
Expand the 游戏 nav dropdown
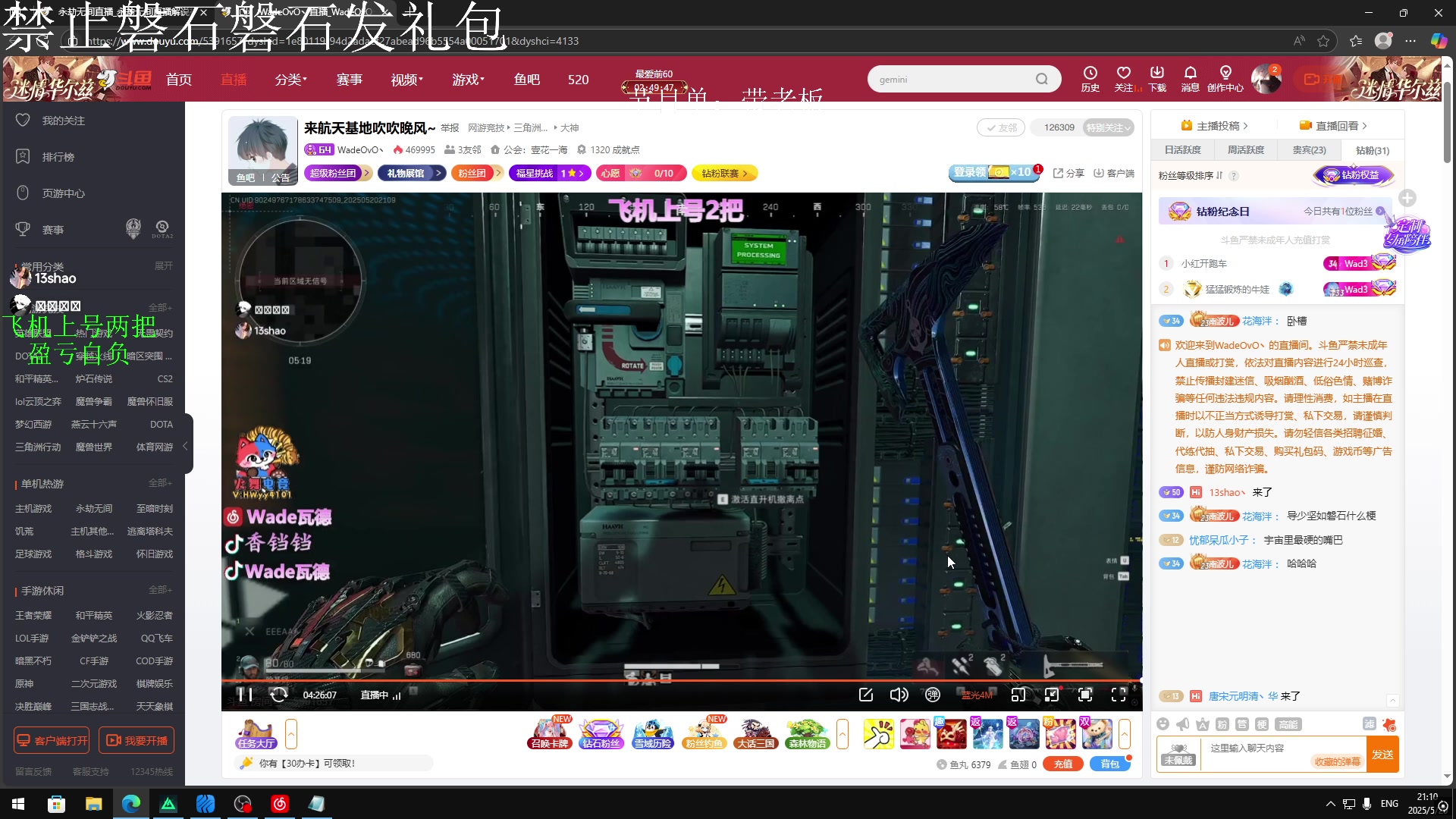tap(469, 80)
